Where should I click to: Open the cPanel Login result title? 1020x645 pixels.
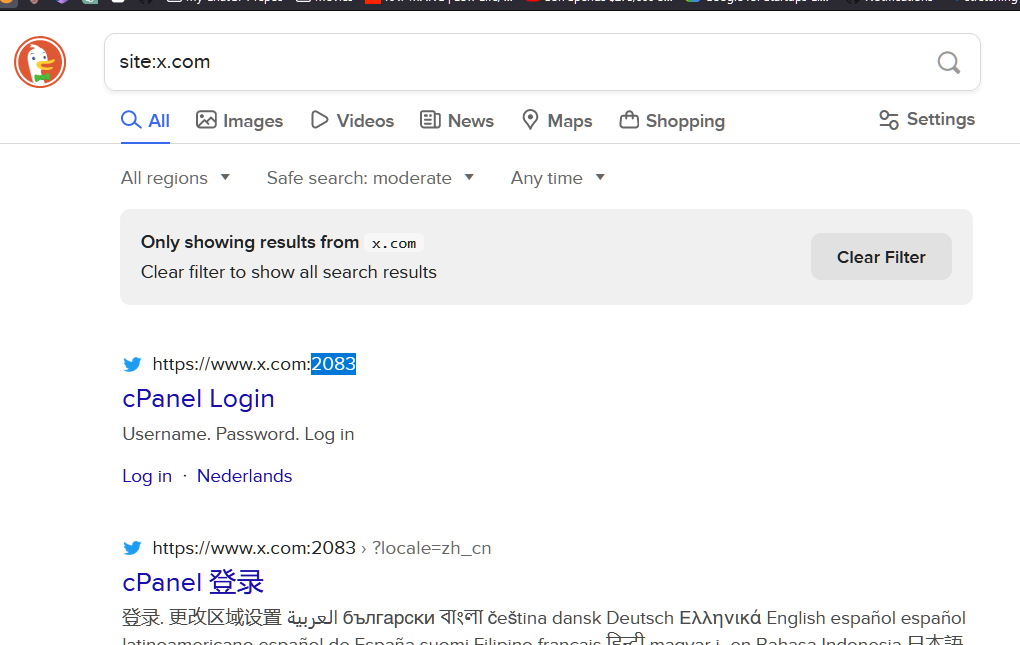198,399
